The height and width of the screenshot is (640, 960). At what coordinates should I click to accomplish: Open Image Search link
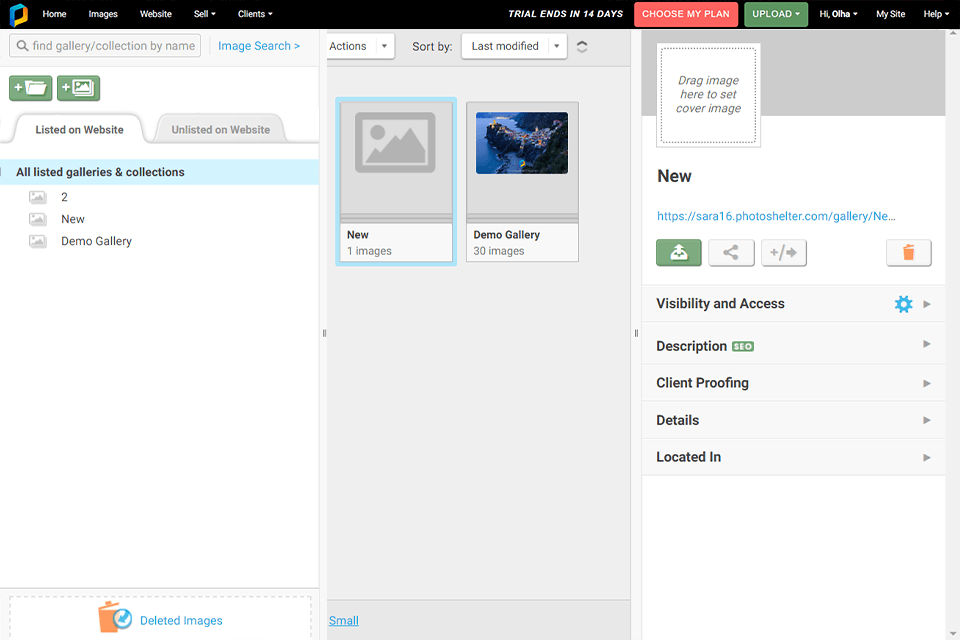point(259,46)
